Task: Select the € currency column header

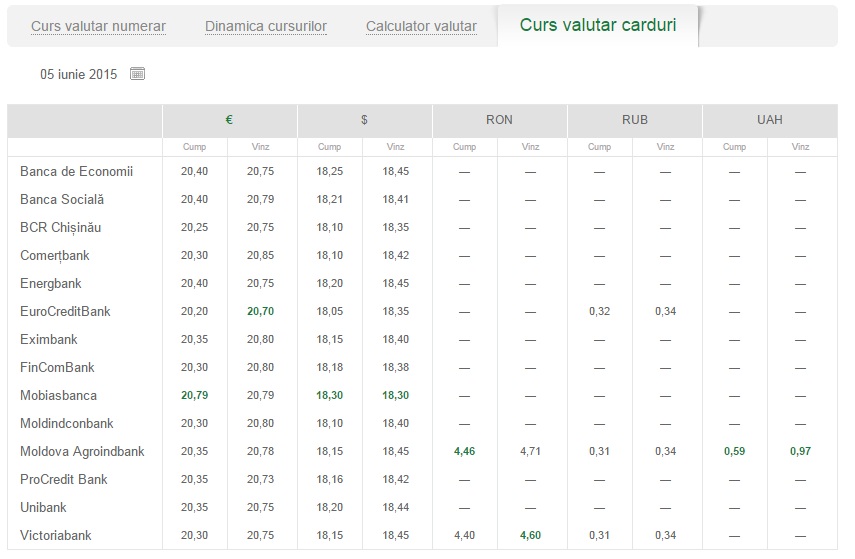Action: point(229,120)
